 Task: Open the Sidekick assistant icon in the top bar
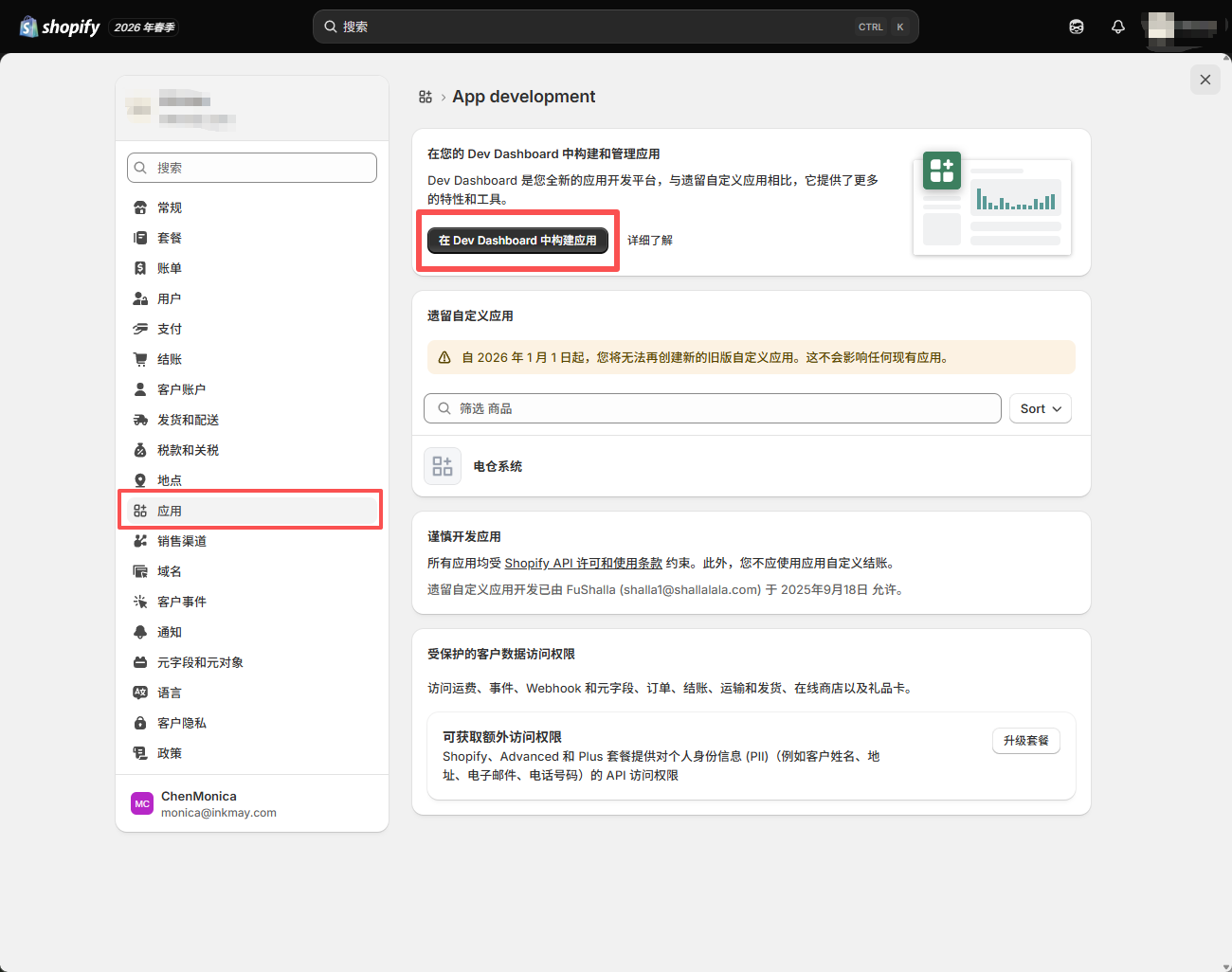pyautogui.click(x=1077, y=27)
